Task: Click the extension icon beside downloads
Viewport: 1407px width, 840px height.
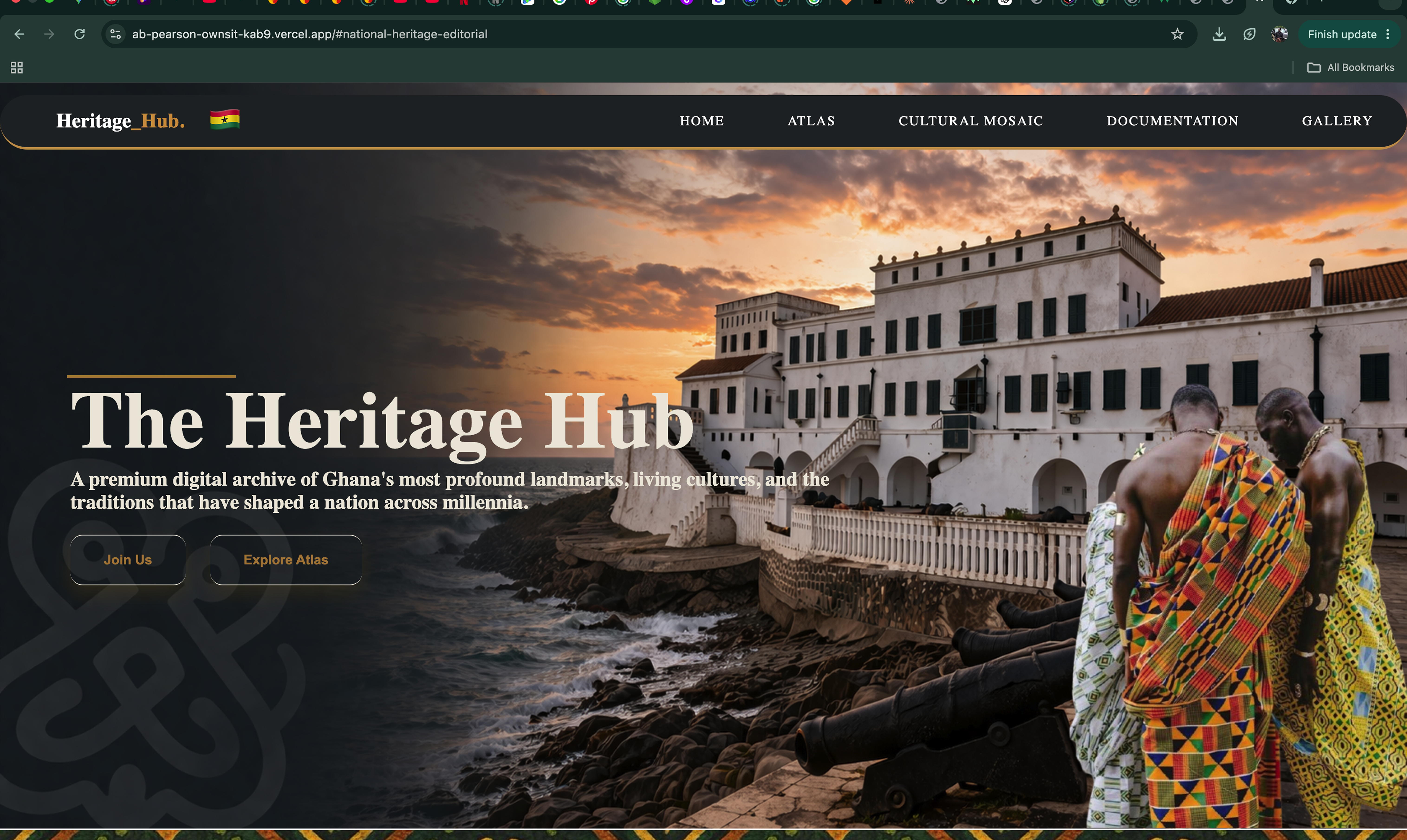Action: pyautogui.click(x=1249, y=34)
